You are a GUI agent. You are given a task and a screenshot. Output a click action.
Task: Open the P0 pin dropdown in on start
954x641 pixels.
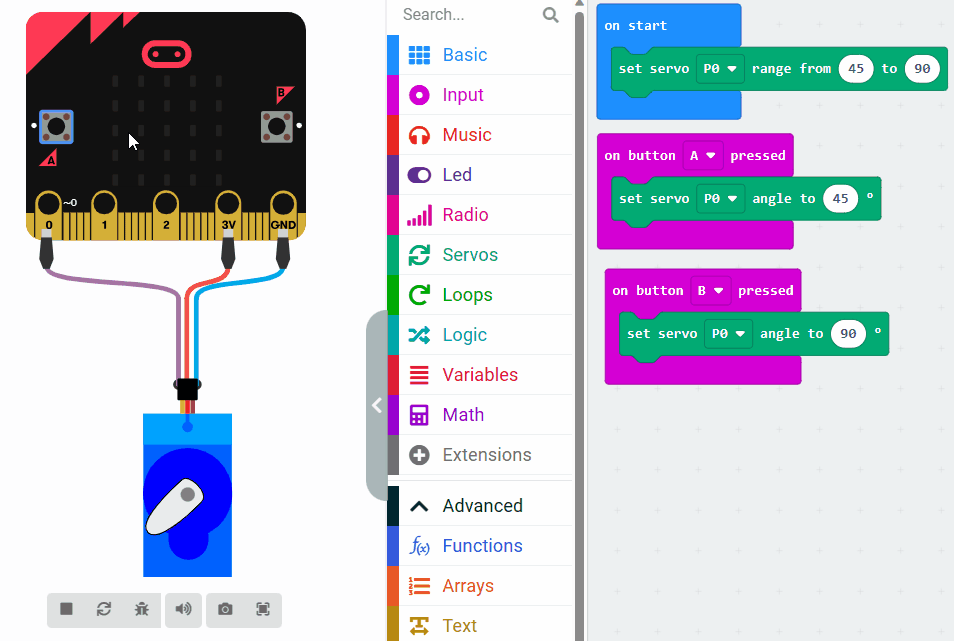click(720, 69)
